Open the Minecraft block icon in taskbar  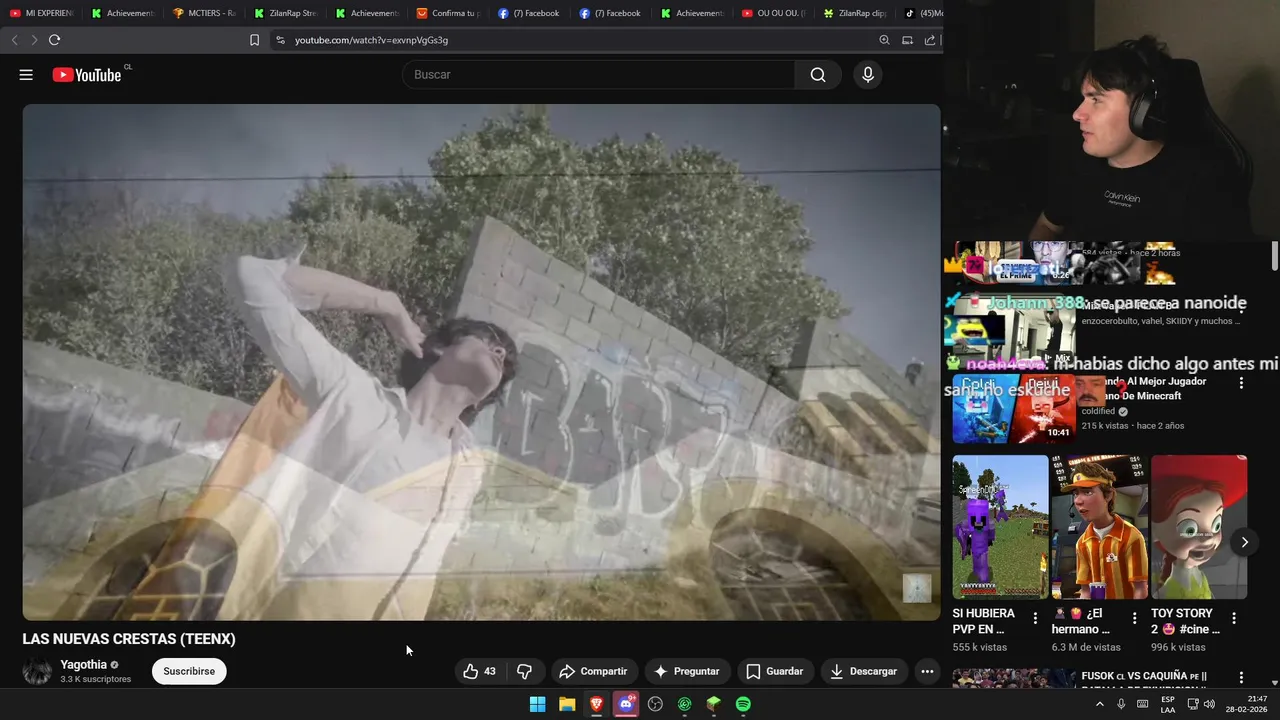(713, 704)
